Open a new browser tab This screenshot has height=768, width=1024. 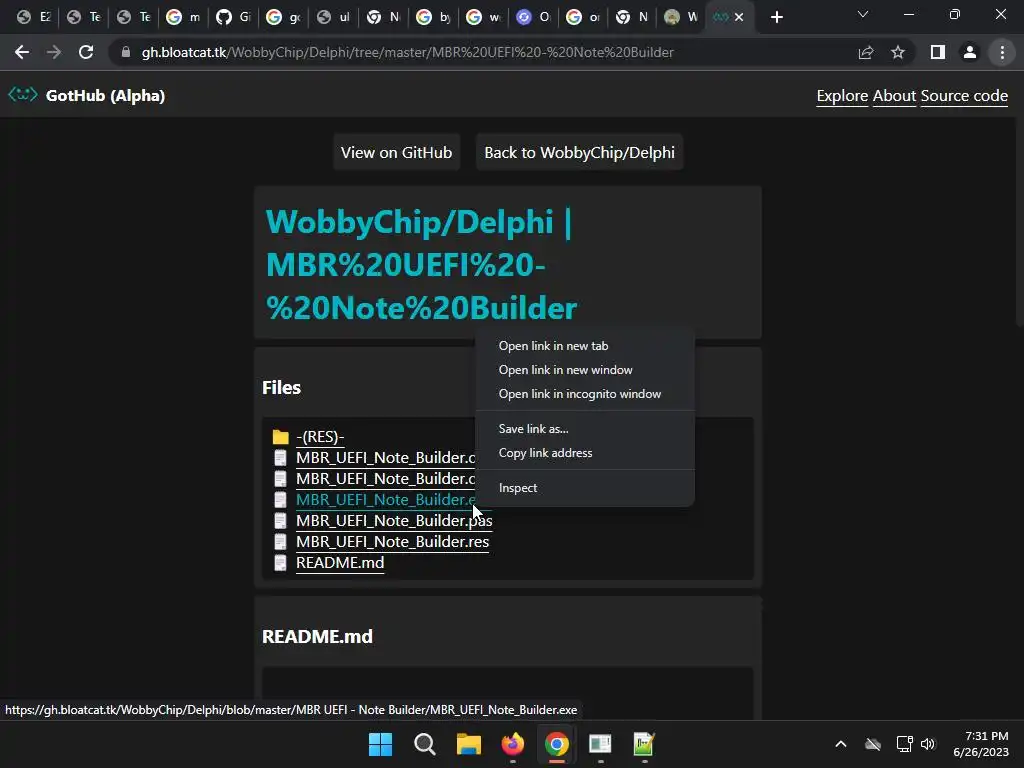pyautogui.click(x=776, y=17)
